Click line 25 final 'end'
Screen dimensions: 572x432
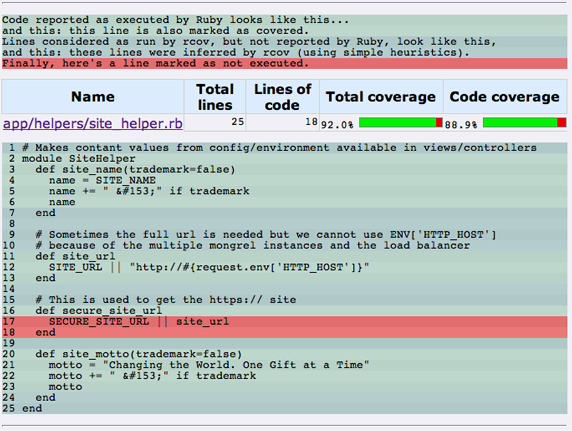pos(285,409)
